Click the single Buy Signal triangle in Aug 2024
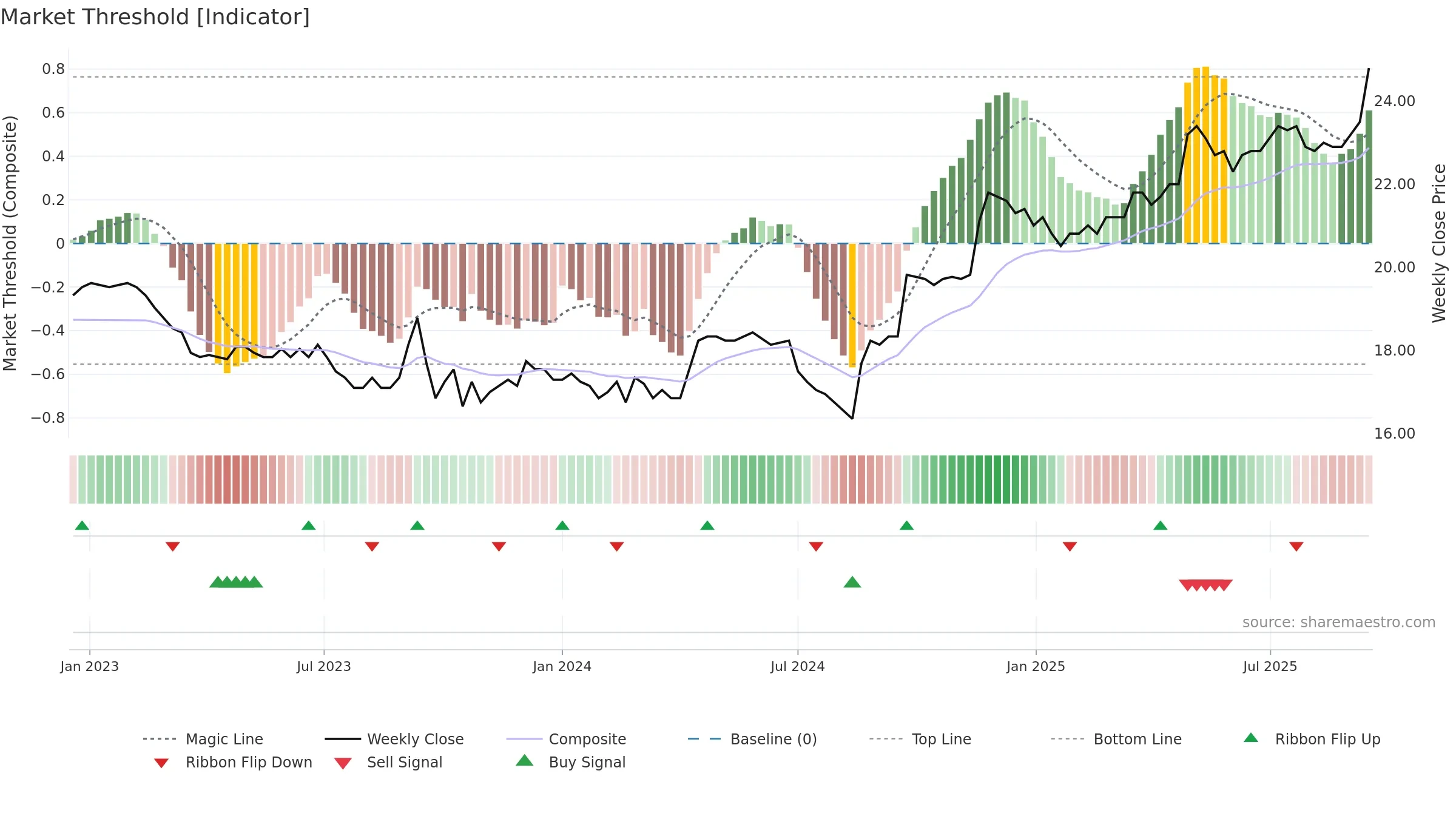 [x=852, y=582]
